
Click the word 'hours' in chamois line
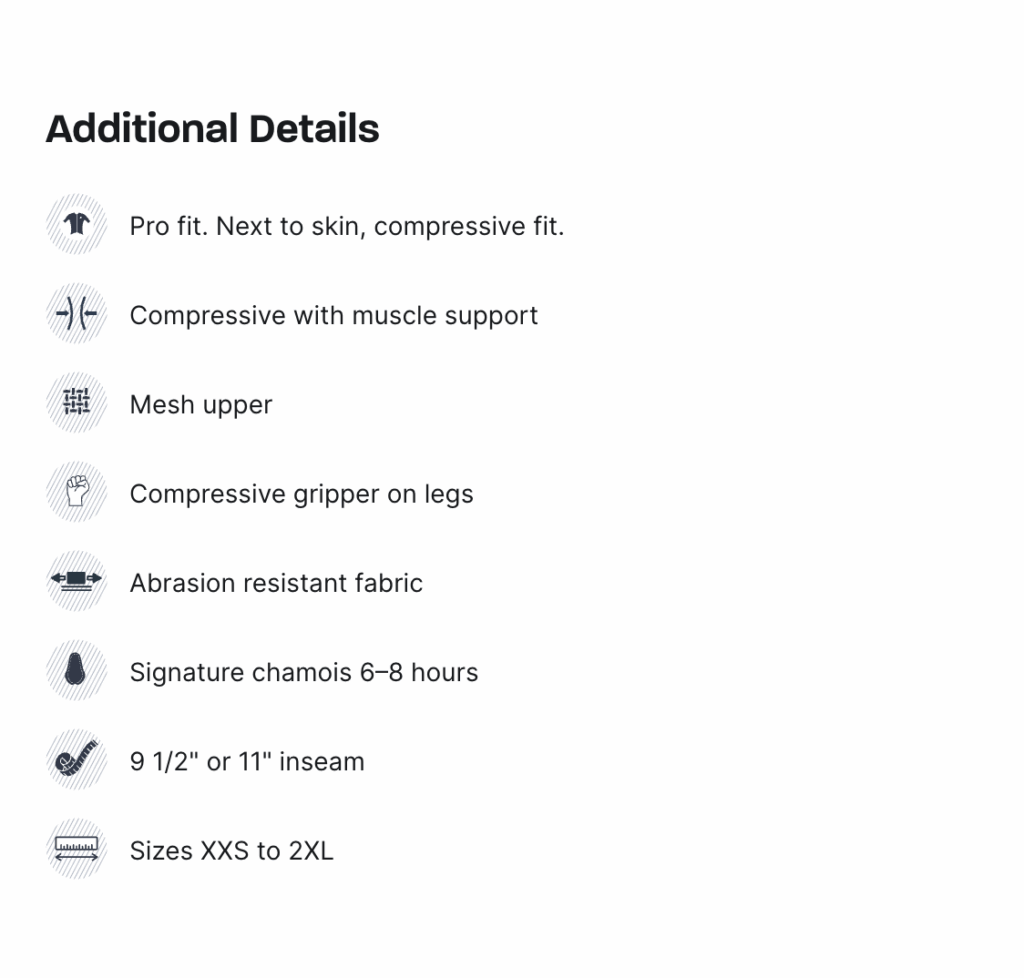(x=445, y=672)
